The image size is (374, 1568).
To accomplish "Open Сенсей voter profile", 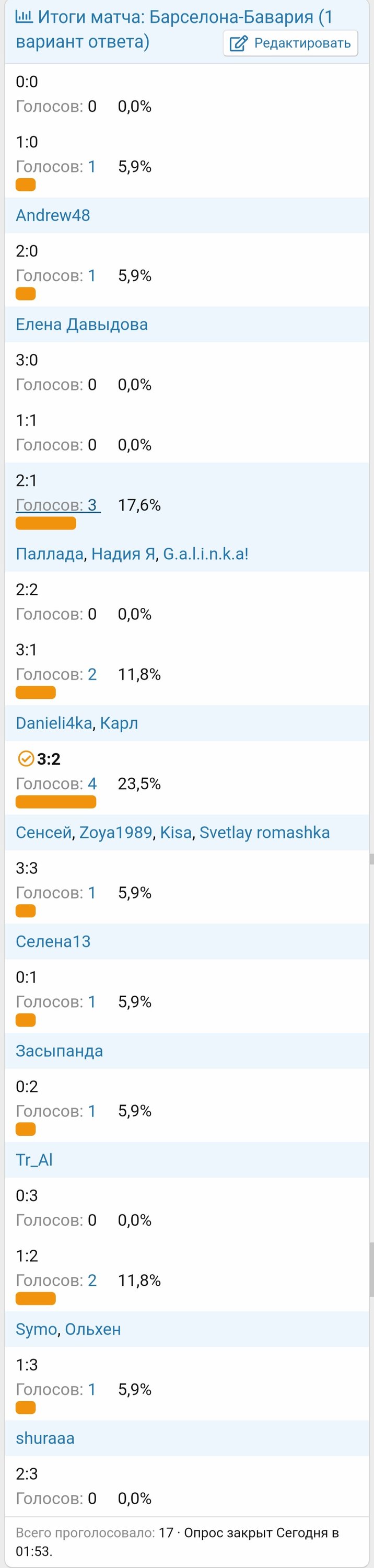I will coord(44,832).
